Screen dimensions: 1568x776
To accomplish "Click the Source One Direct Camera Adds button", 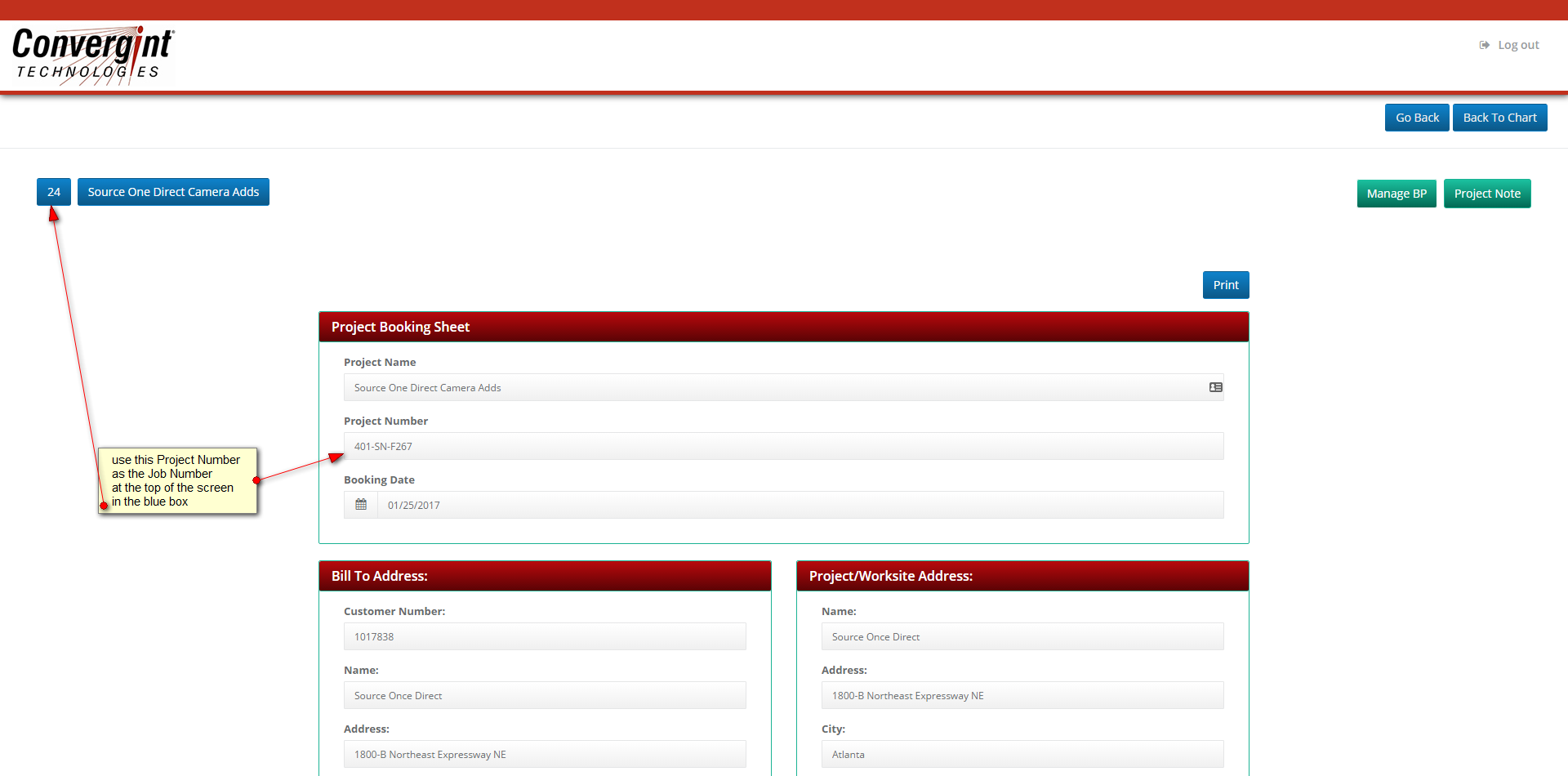I will click(x=173, y=192).
